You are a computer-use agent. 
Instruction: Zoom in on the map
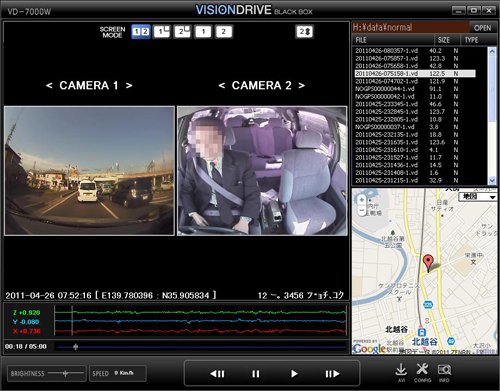[x=362, y=200]
